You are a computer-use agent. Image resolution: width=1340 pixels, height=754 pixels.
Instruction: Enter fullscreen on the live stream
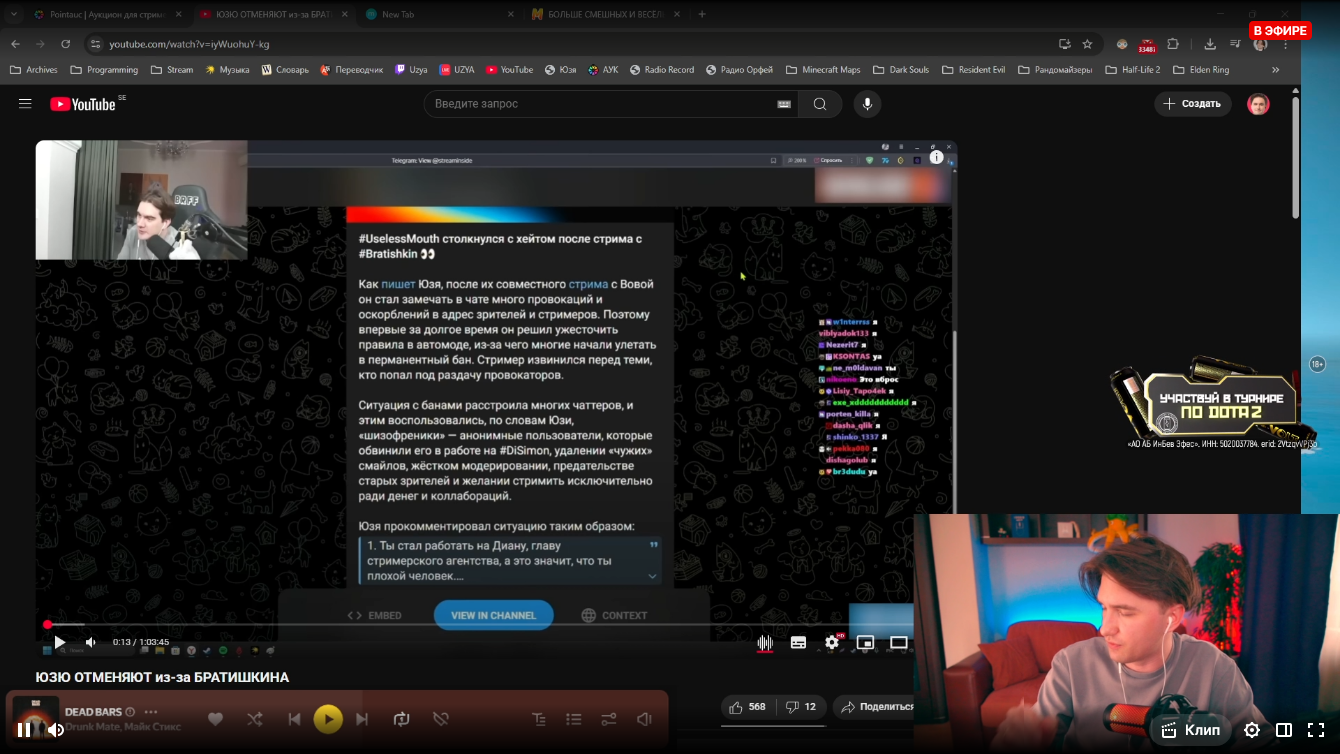tap(1316, 730)
